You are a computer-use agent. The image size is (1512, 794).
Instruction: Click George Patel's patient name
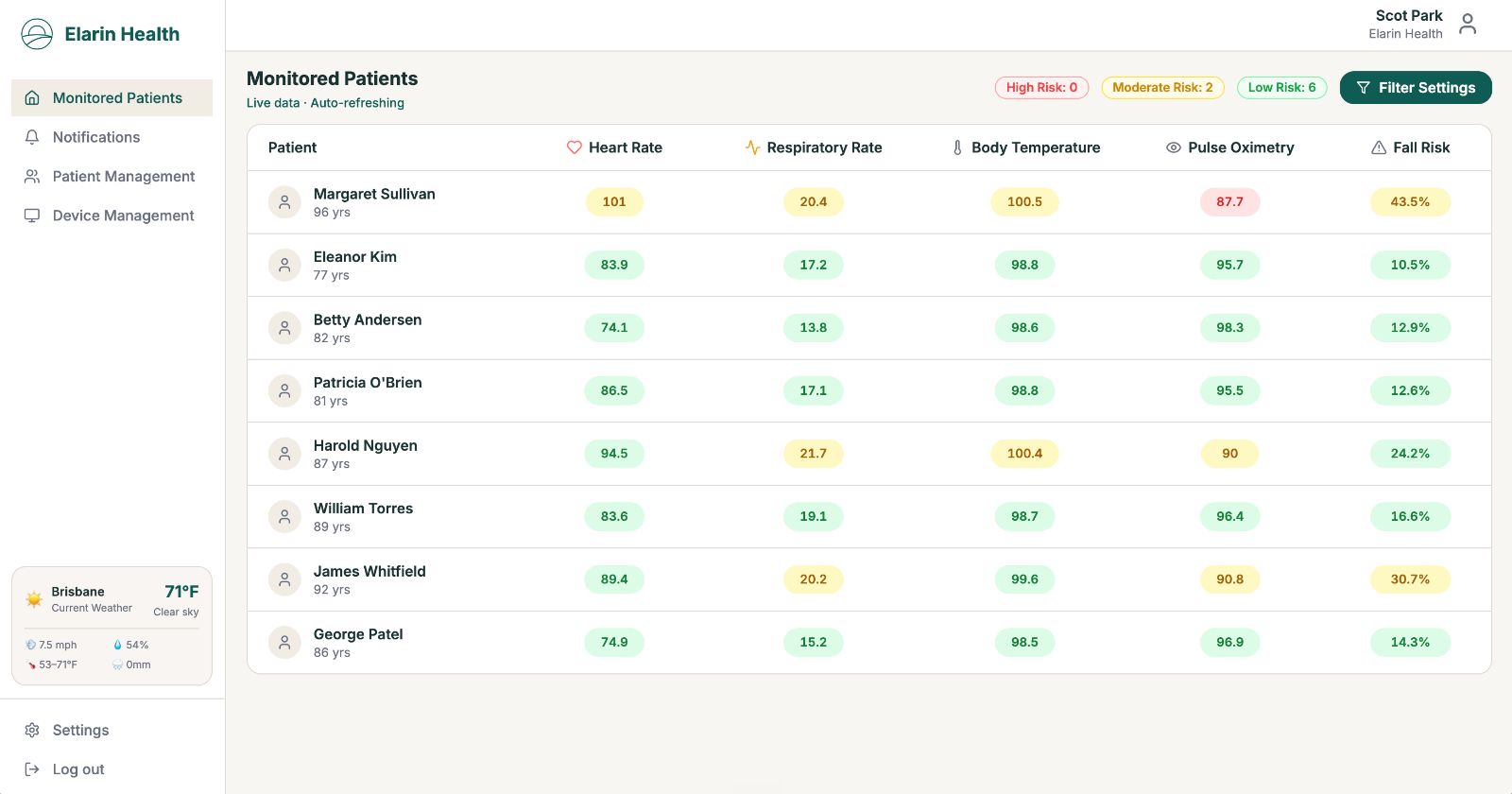[358, 634]
